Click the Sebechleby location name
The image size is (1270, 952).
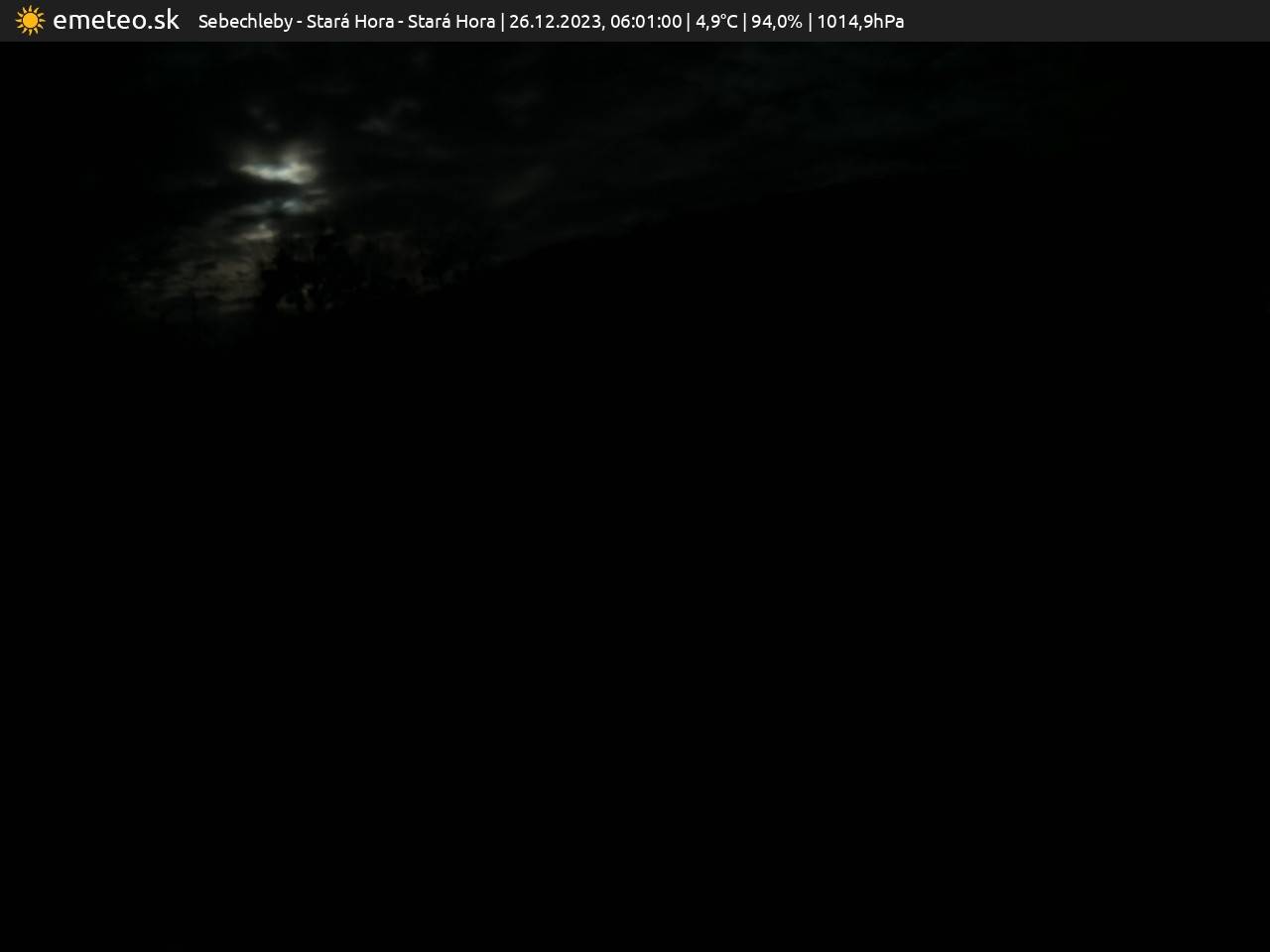[245, 21]
